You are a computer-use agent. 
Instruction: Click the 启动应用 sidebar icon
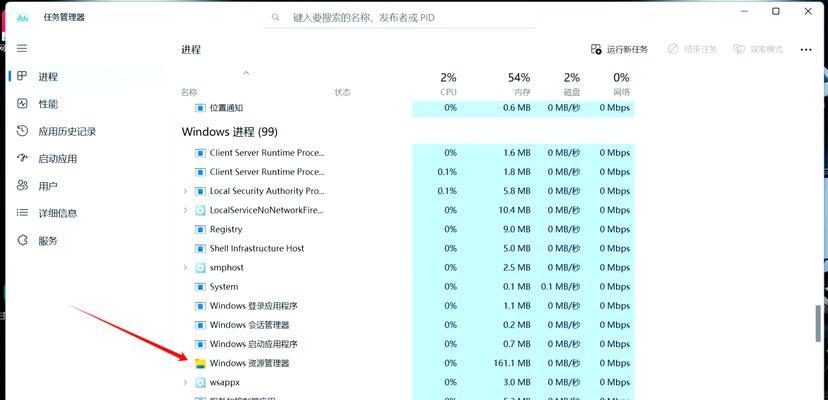pyautogui.click(x=22, y=158)
